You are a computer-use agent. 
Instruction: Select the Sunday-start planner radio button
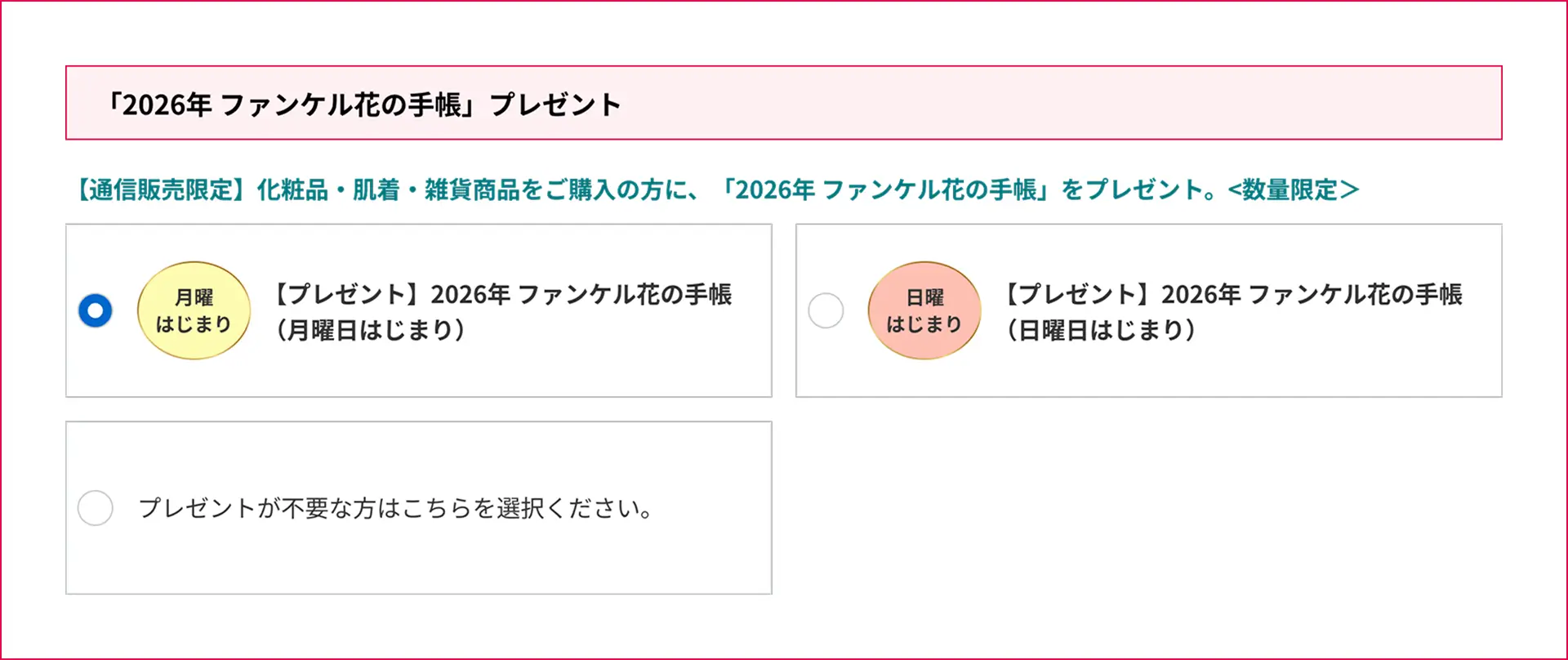826,310
